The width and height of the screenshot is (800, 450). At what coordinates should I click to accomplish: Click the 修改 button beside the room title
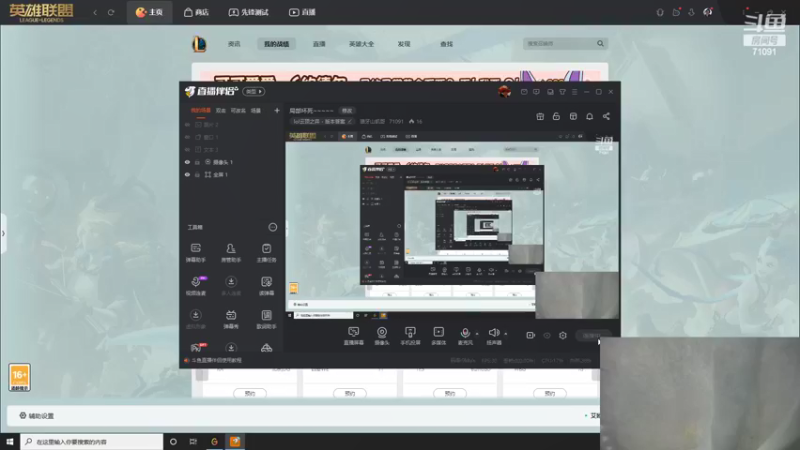tap(347, 111)
